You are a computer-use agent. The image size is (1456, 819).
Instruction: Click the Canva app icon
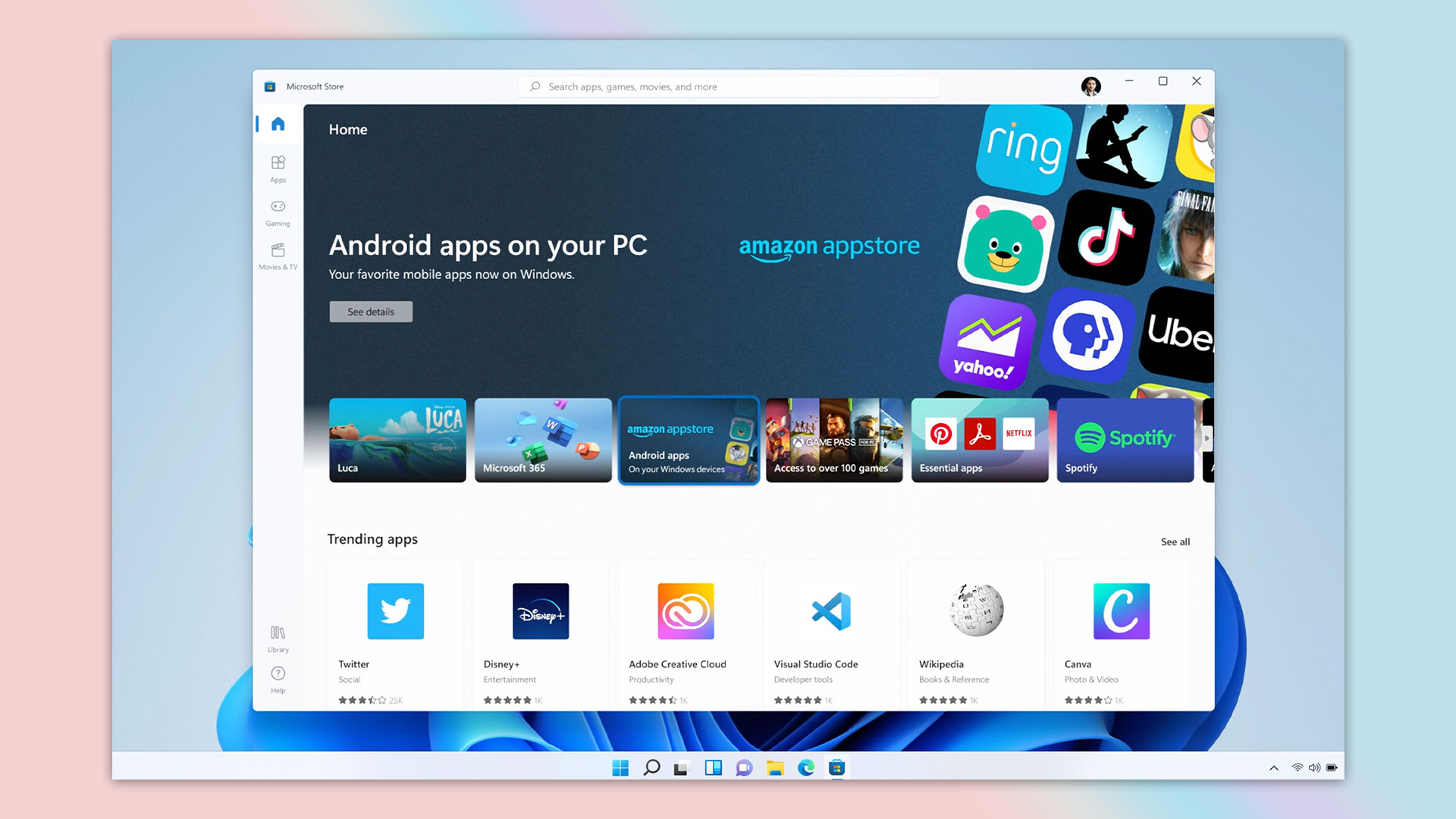click(x=1121, y=611)
